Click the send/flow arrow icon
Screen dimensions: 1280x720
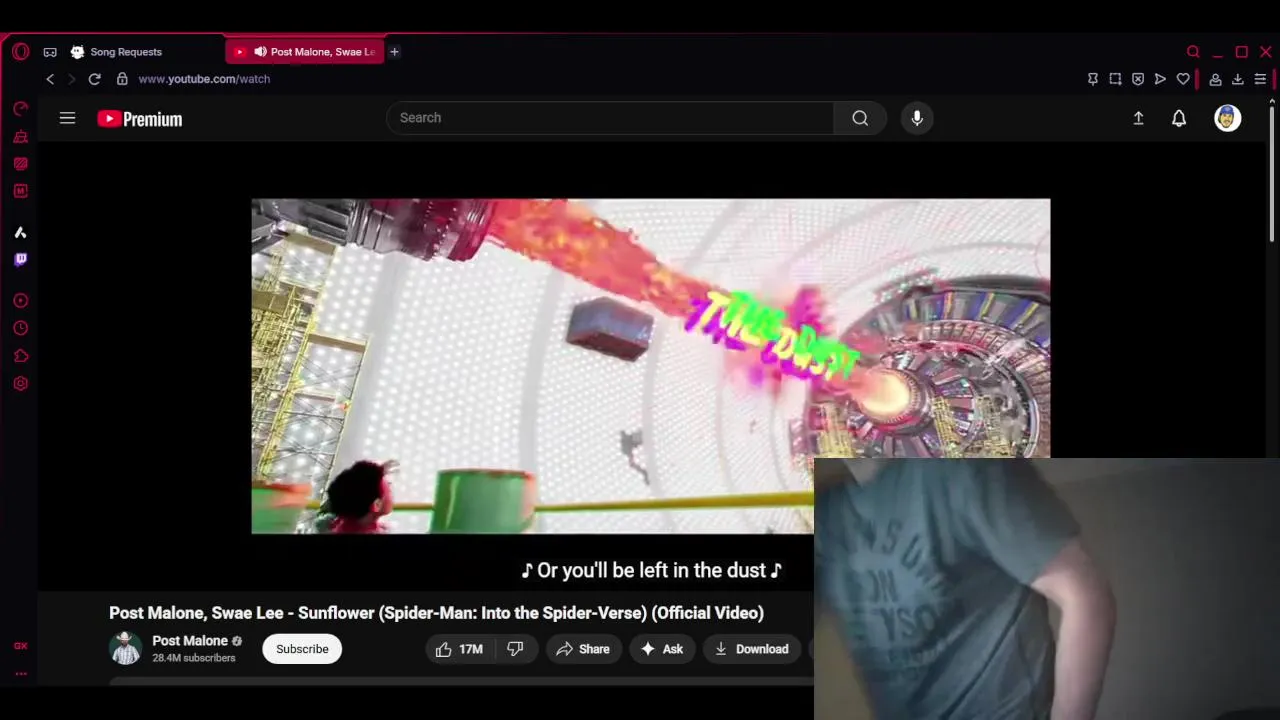[x=1160, y=79]
